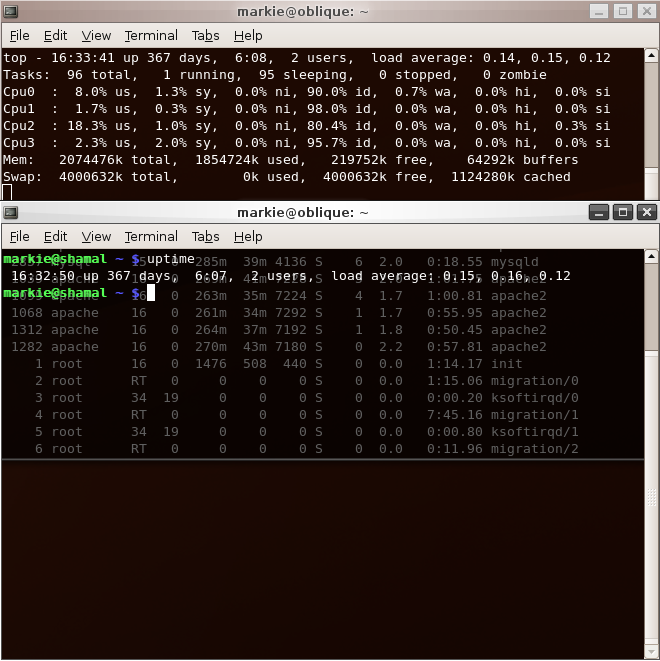Click '64292k buffers' value
This screenshot has height=661, width=660.
pos(523,160)
